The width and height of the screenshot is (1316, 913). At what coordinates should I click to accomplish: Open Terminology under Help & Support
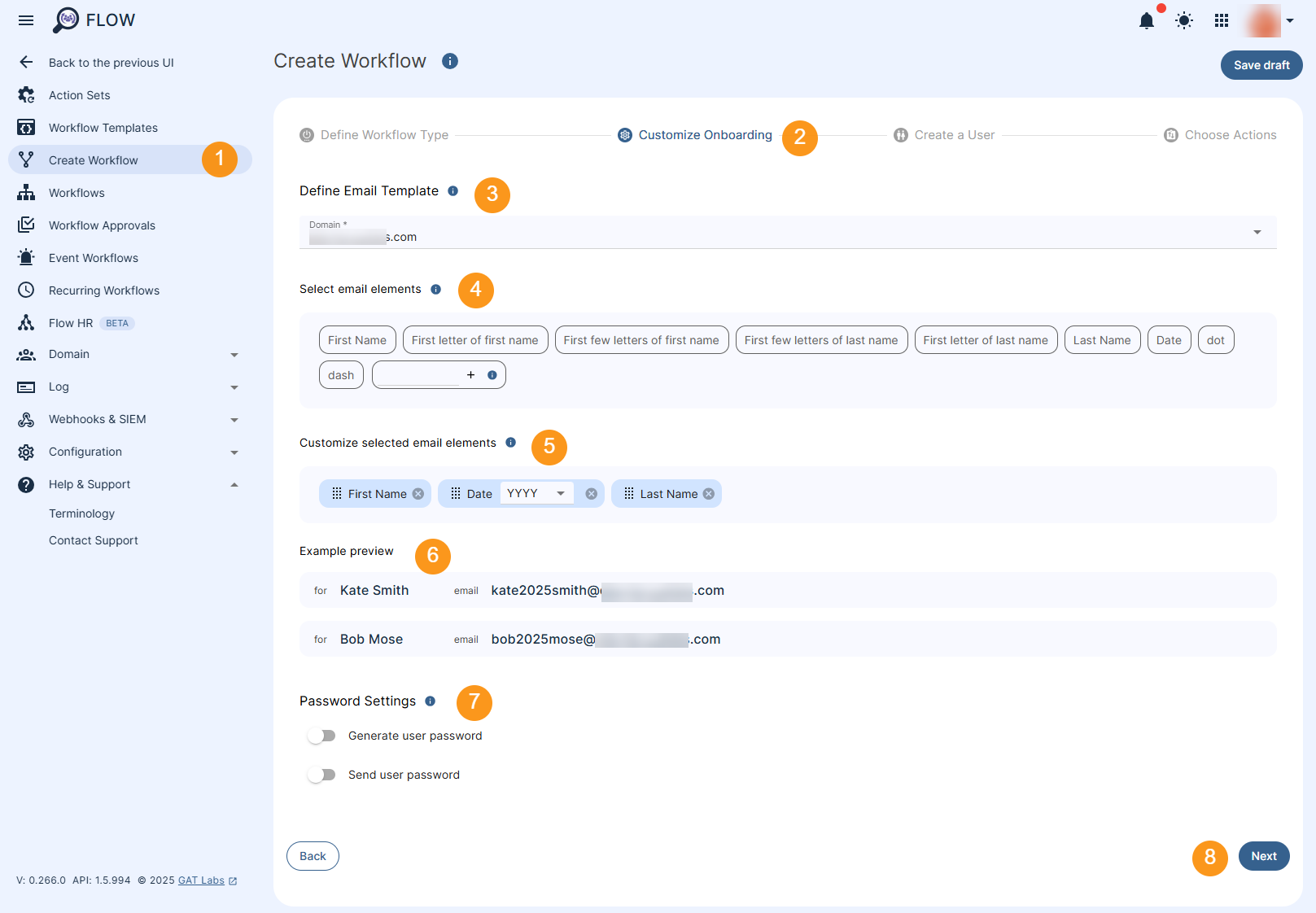[x=81, y=513]
